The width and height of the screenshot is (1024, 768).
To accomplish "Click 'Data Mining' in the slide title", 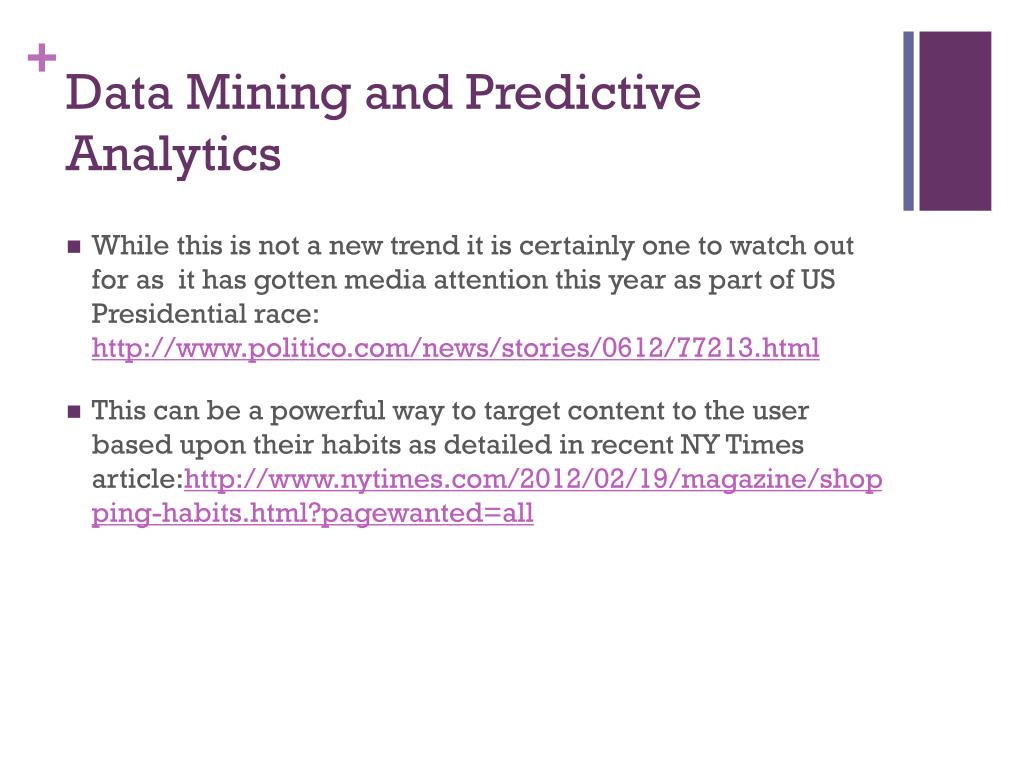I will point(208,93).
